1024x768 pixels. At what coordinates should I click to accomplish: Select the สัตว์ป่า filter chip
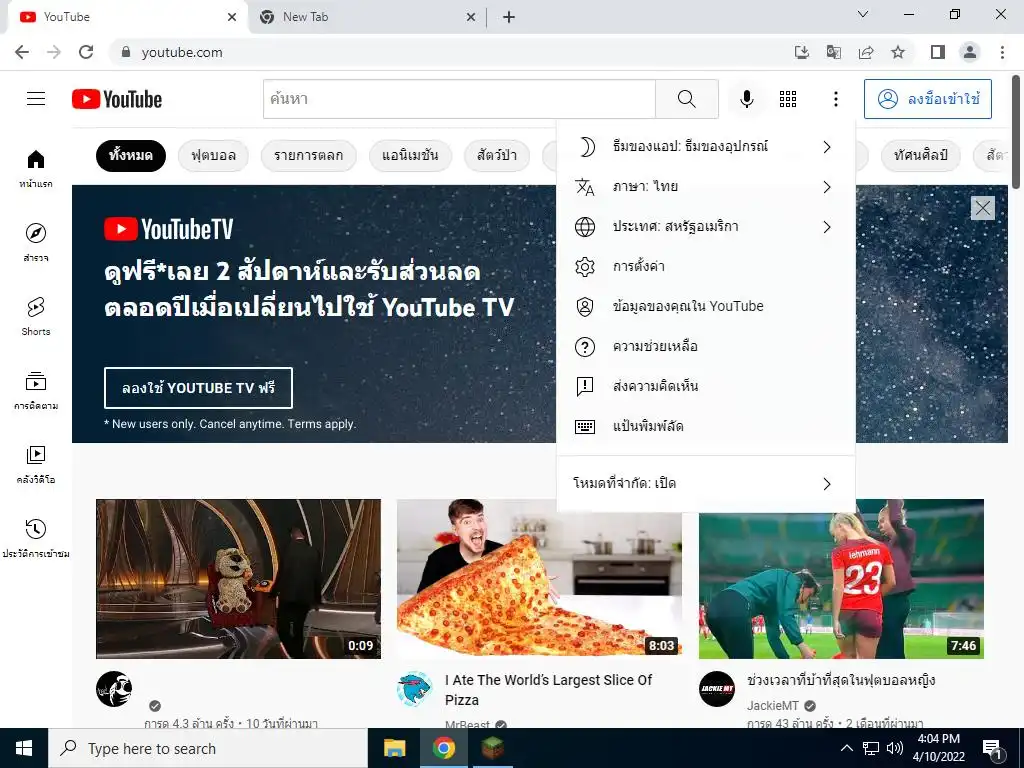496,155
